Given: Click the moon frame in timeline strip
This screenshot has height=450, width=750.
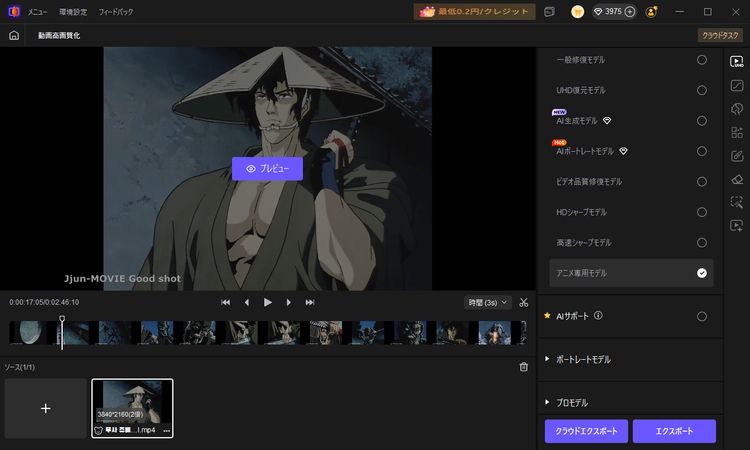Looking at the screenshot, I should (x=31, y=333).
